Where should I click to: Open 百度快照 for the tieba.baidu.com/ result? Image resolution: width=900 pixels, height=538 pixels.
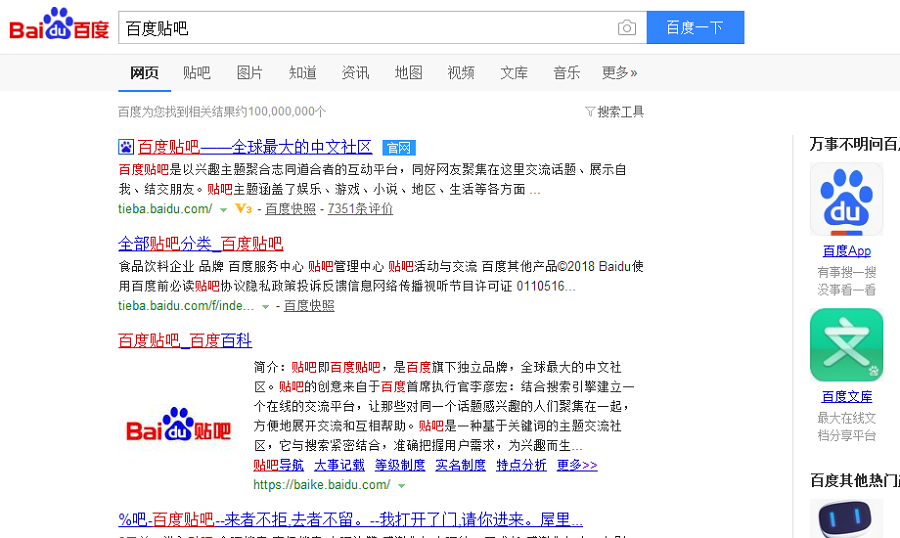290,209
